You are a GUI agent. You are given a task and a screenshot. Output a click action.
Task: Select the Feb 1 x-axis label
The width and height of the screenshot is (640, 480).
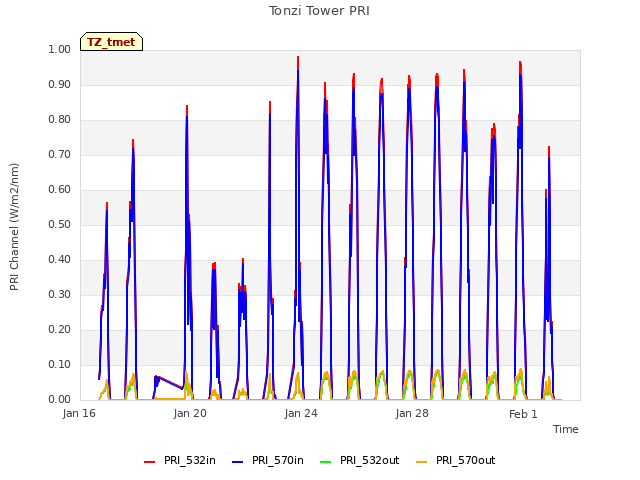click(x=523, y=414)
